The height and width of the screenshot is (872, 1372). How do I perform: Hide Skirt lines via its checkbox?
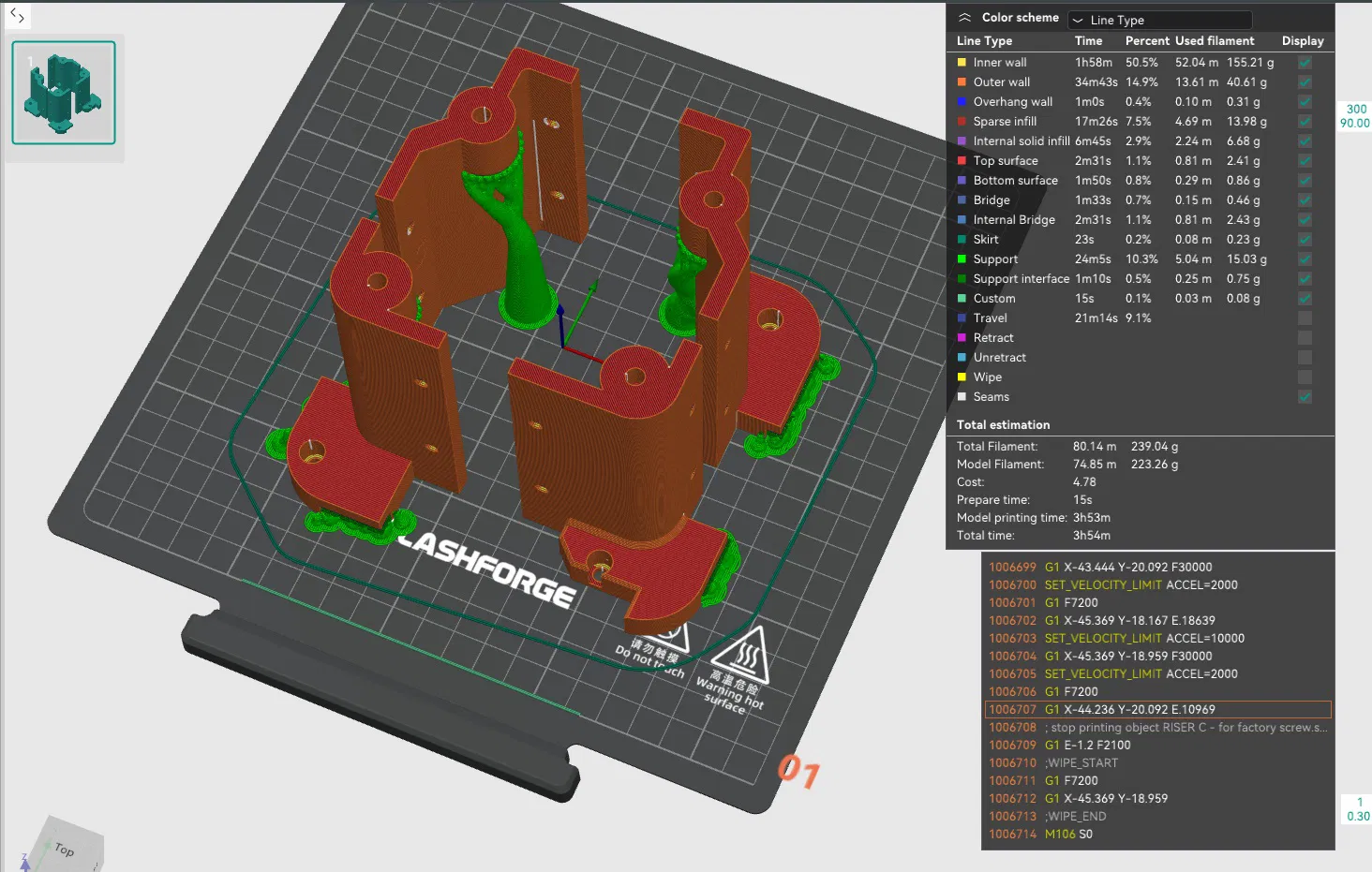point(1305,240)
